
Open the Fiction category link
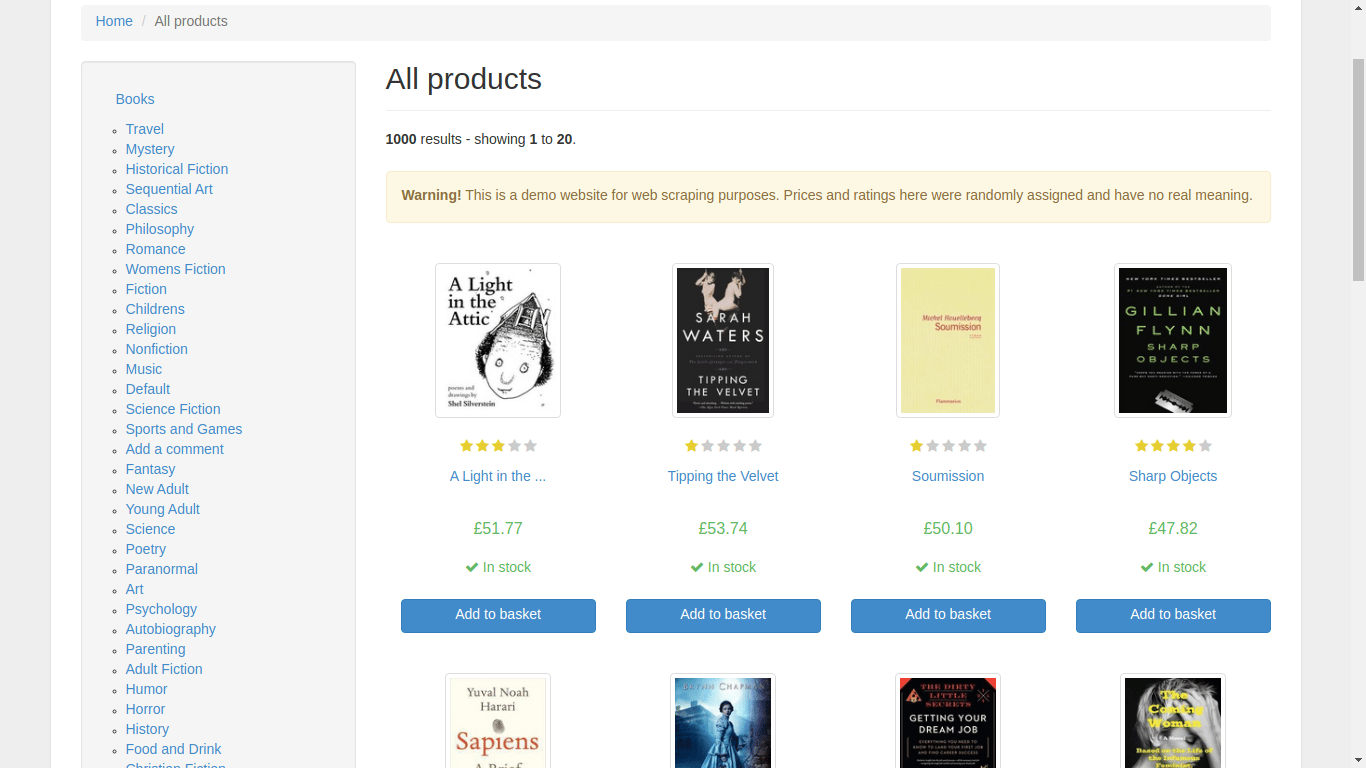(146, 289)
